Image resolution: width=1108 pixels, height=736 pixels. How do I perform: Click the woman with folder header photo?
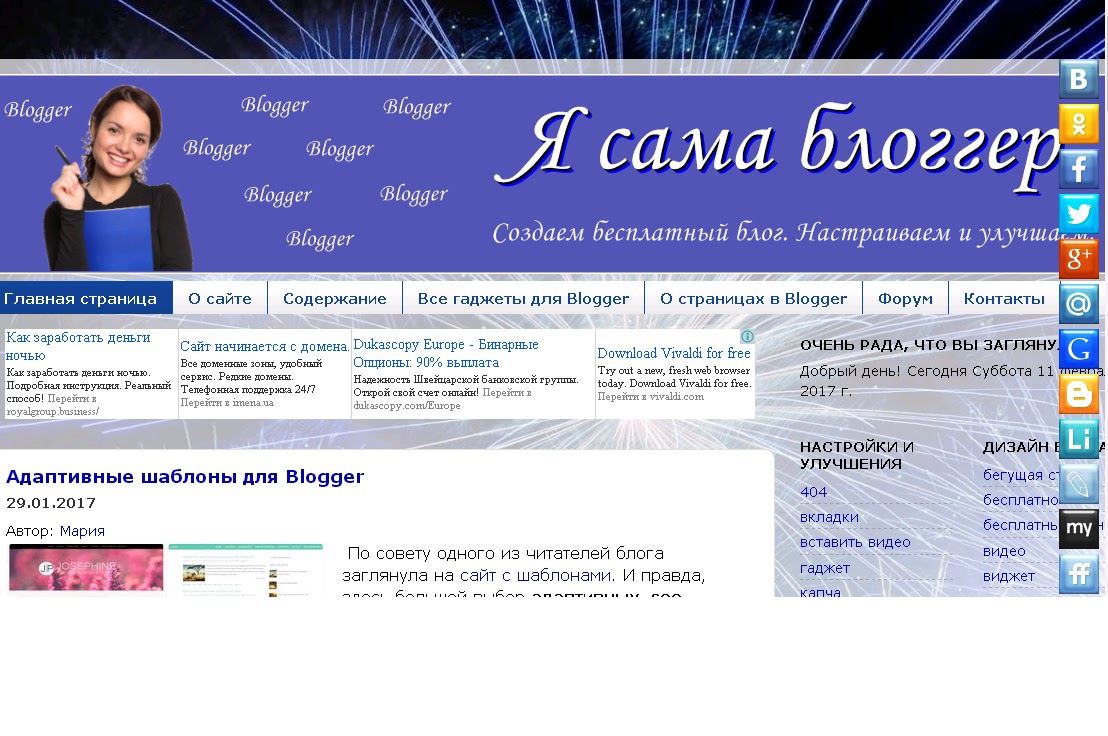coord(119,177)
